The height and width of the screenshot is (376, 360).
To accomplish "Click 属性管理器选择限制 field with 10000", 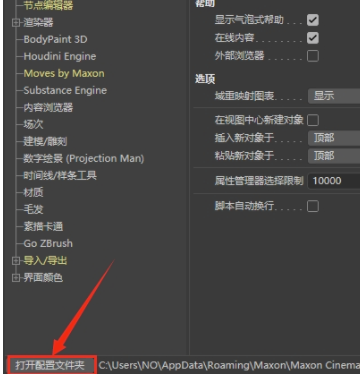I will click(334, 181).
